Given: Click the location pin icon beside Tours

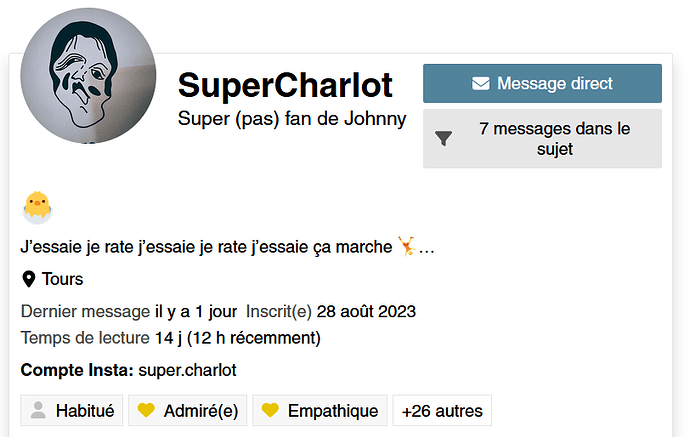Looking at the screenshot, I should [x=28, y=279].
